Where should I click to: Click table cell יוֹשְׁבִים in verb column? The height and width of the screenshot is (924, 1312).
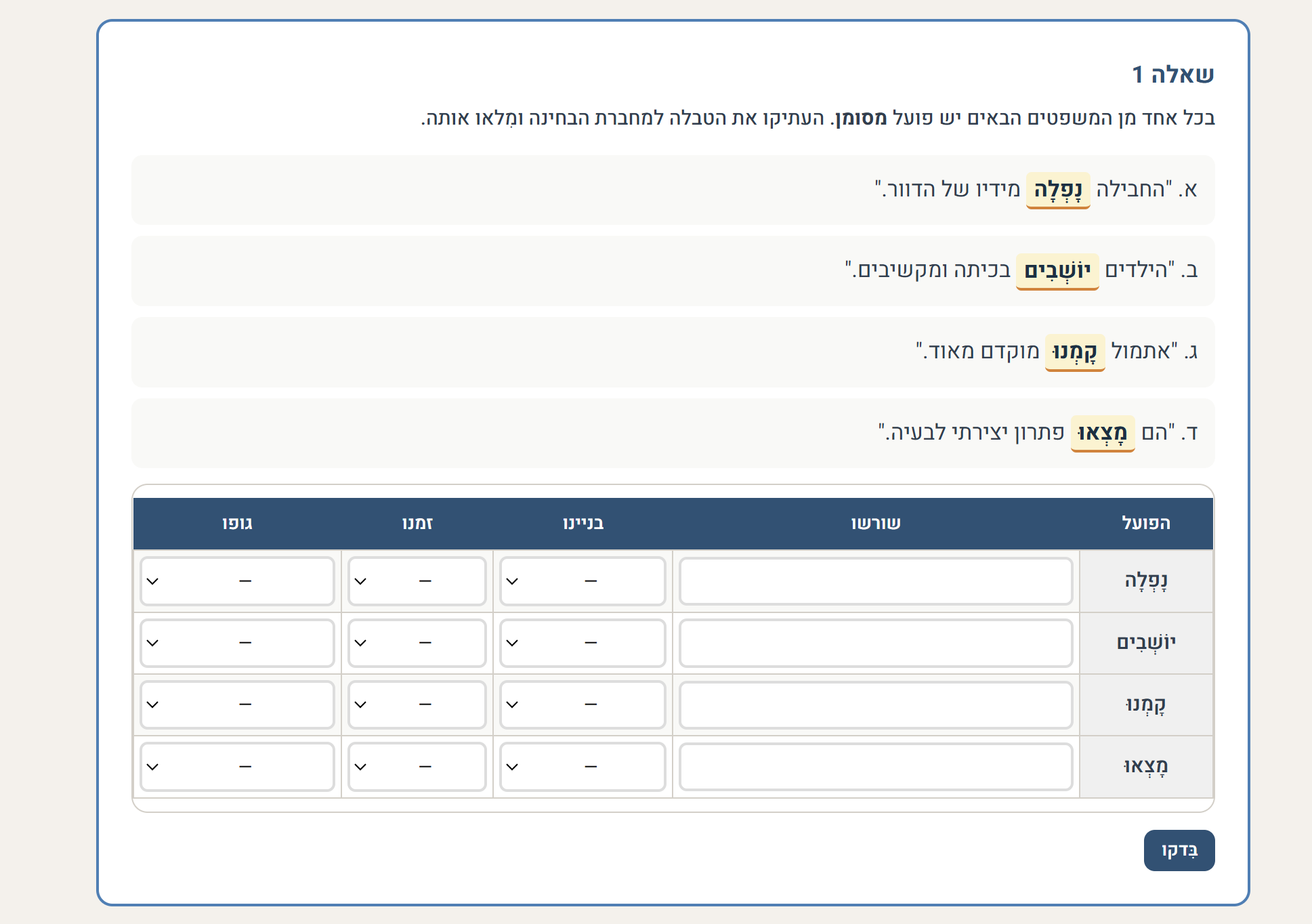click(1146, 643)
